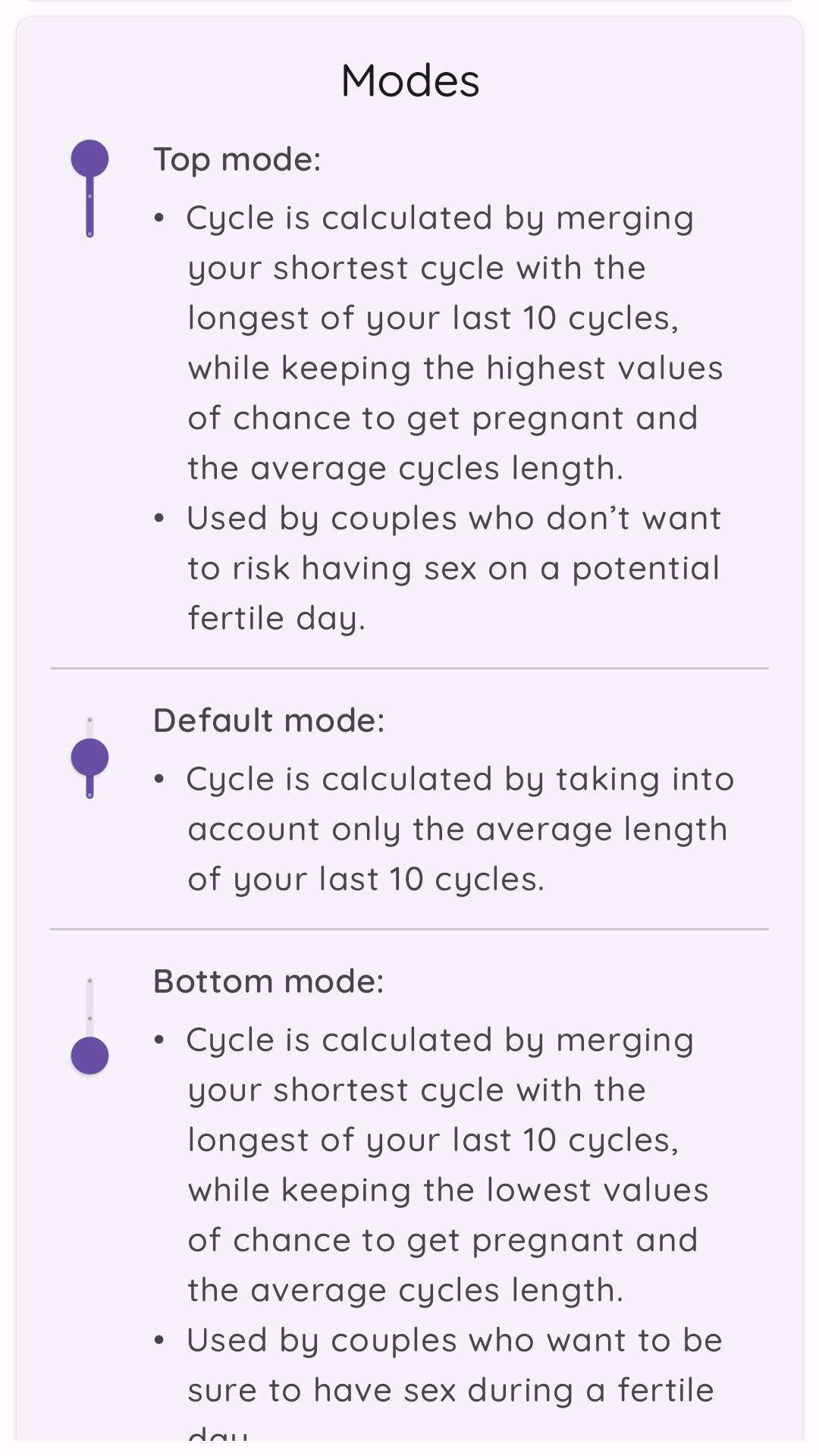819x1456 pixels.
Task: Click the Default mode label
Action: pyautogui.click(x=269, y=720)
